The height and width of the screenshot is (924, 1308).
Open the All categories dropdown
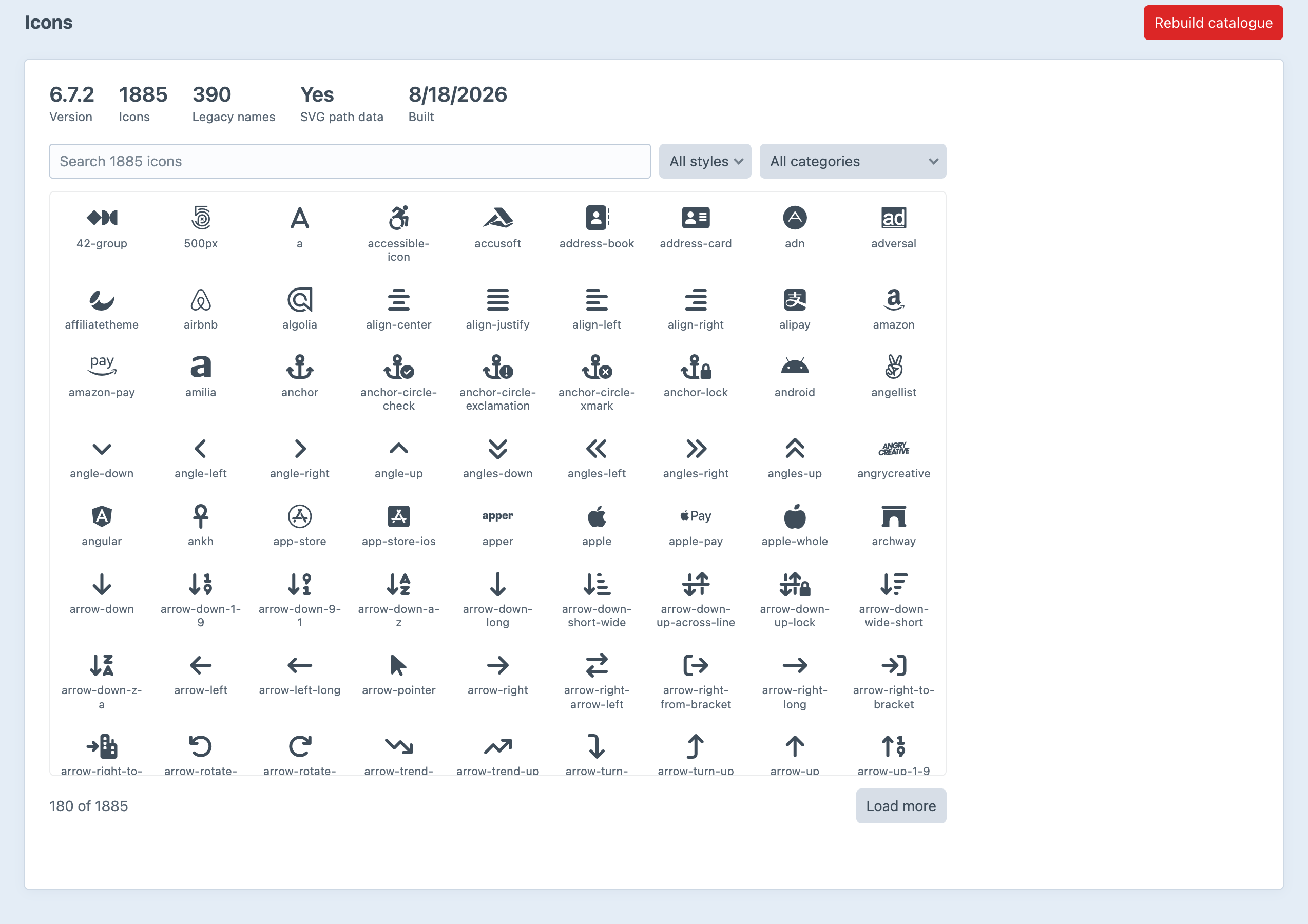852,161
